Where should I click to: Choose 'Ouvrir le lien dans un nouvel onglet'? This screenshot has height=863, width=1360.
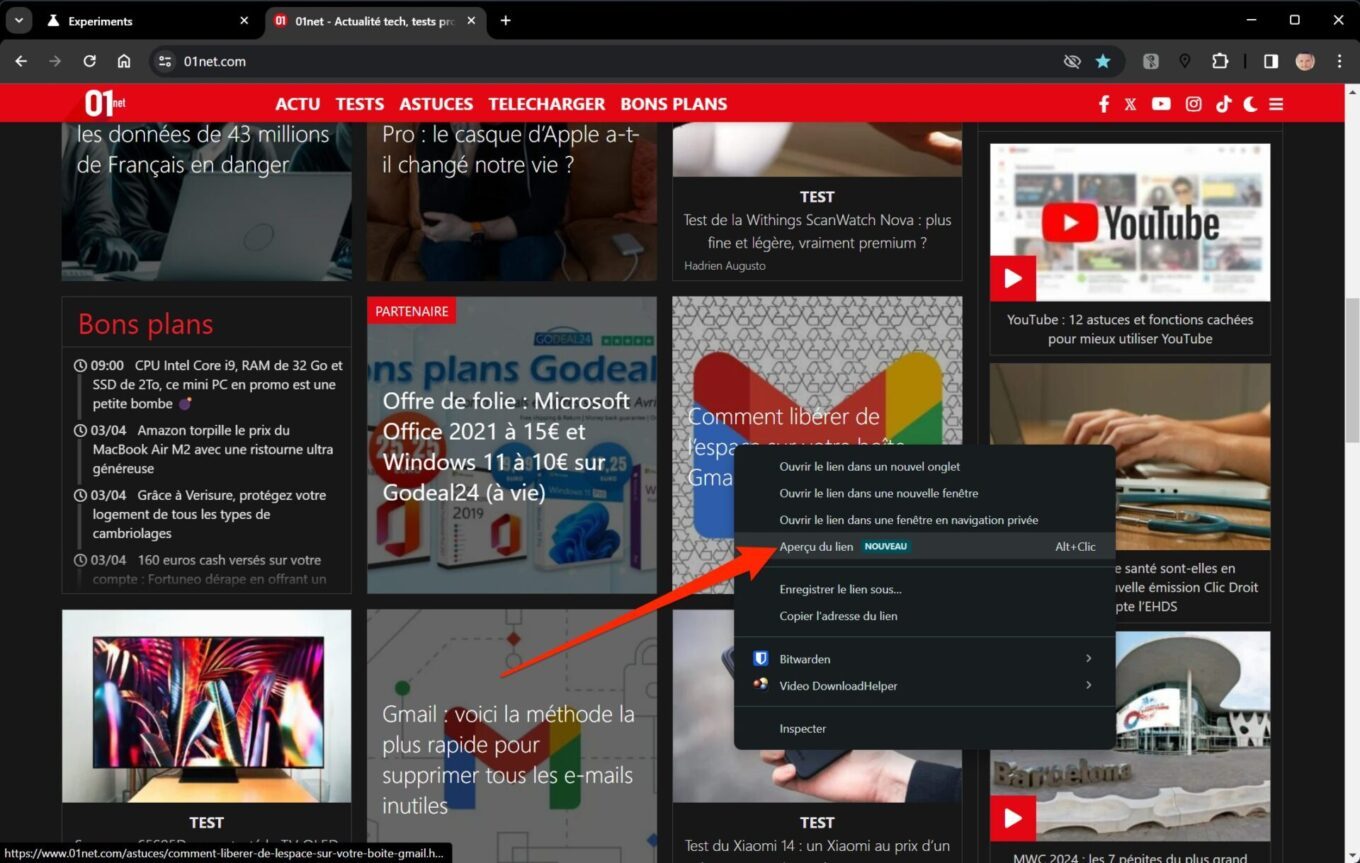coord(924,466)
